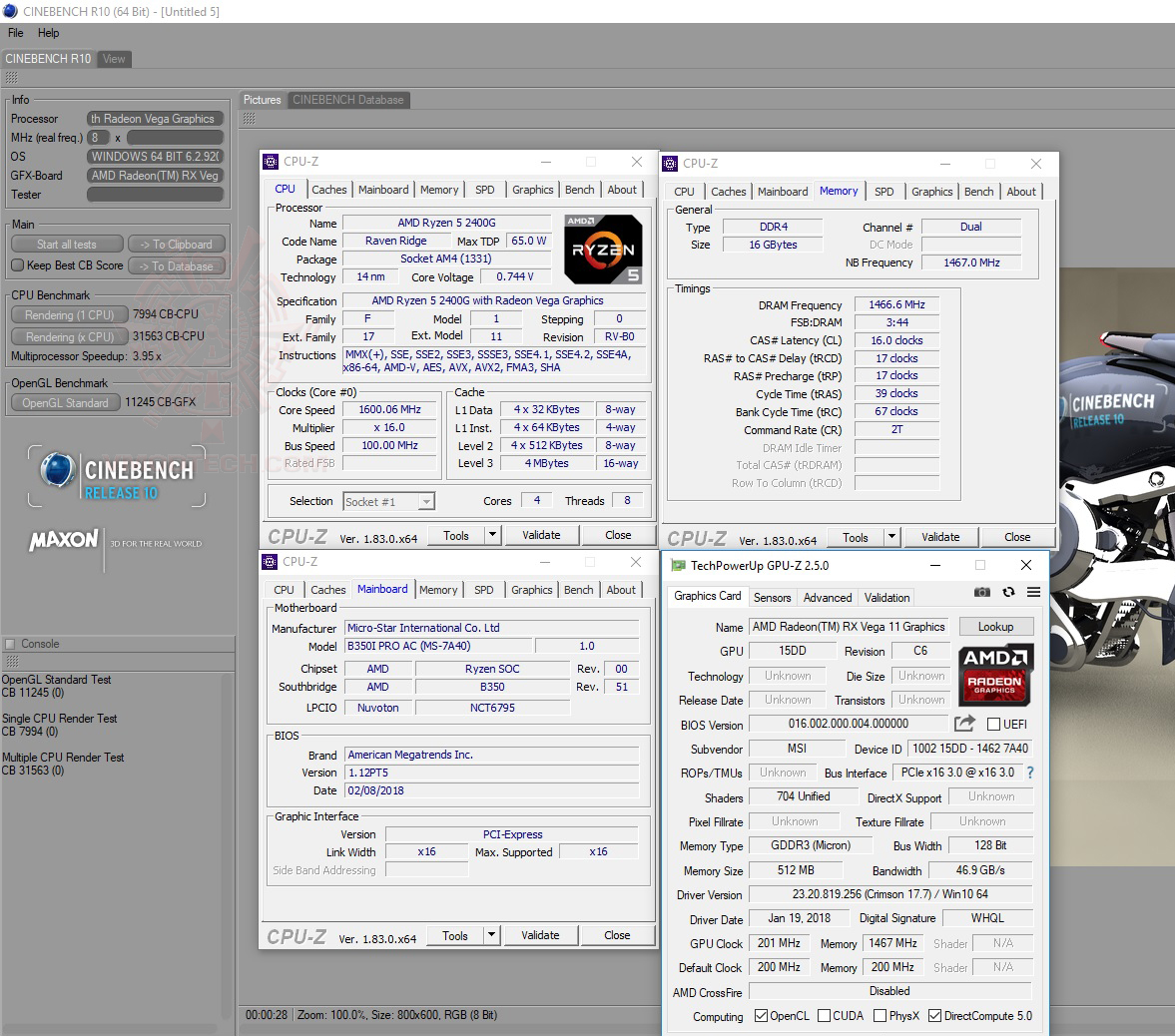
Task: Click the To Database button
Action: pyautogui.click(x=176, y=265)
